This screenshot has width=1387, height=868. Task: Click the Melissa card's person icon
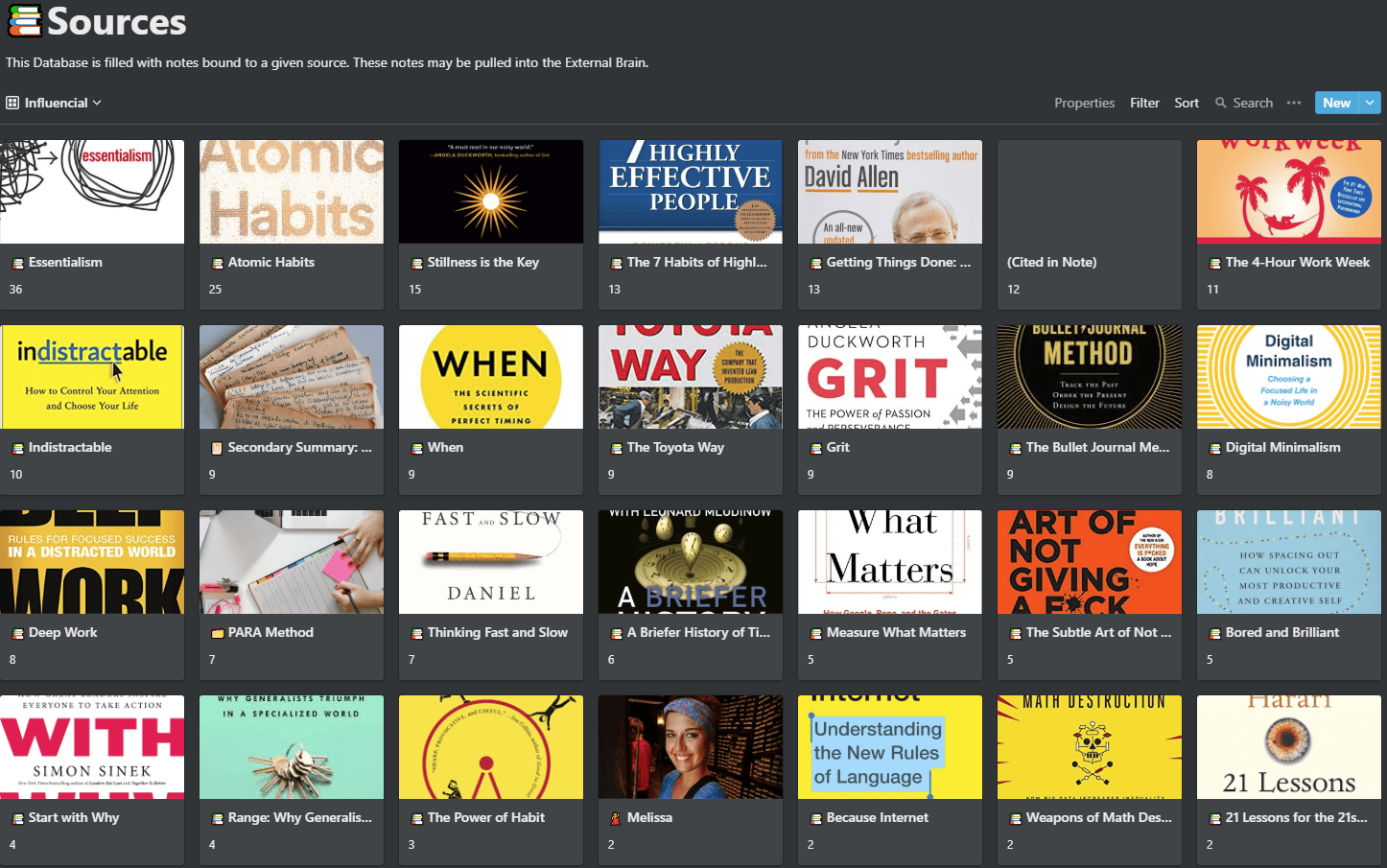tap(616, 818)
